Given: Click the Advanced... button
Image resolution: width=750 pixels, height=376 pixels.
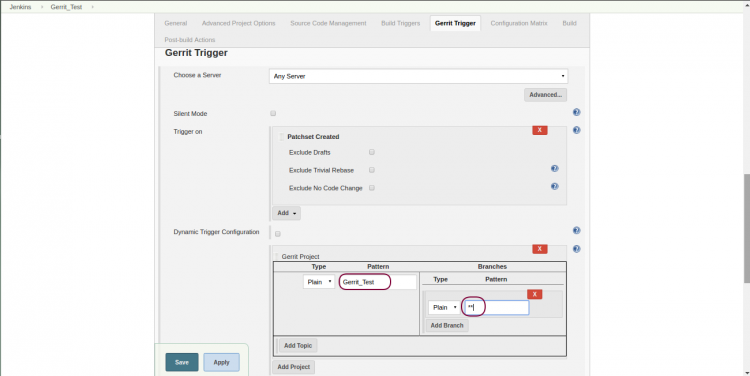Looking at the screenshot, I should pos(546,95).
